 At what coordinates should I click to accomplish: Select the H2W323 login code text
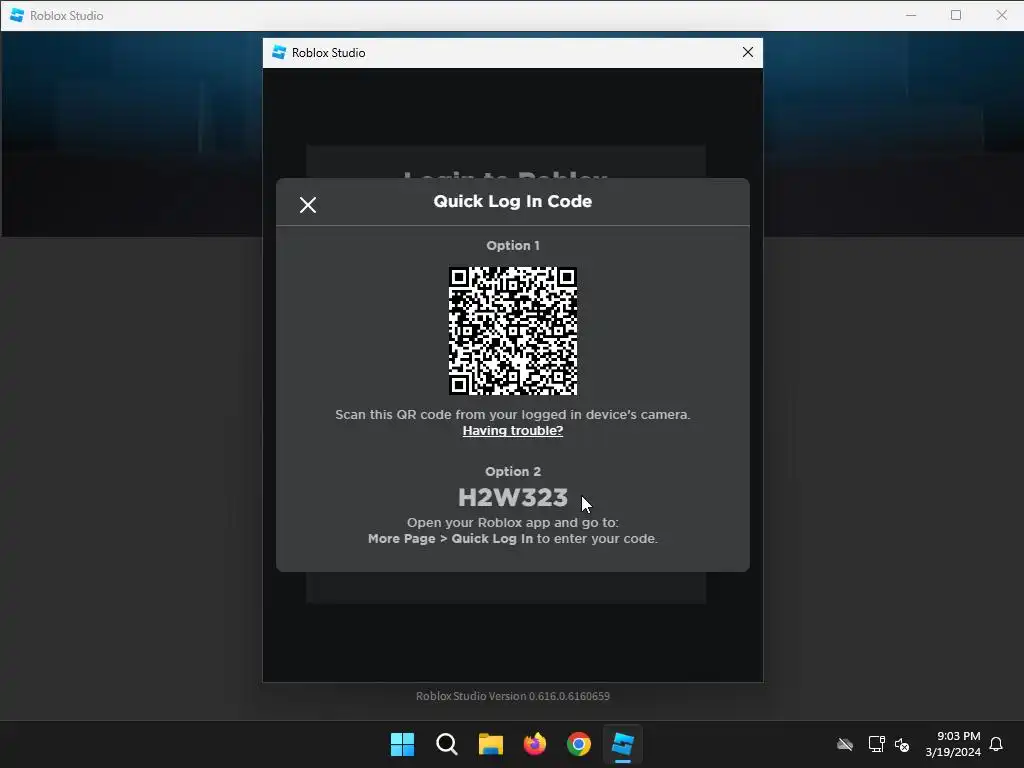point(513,498)
